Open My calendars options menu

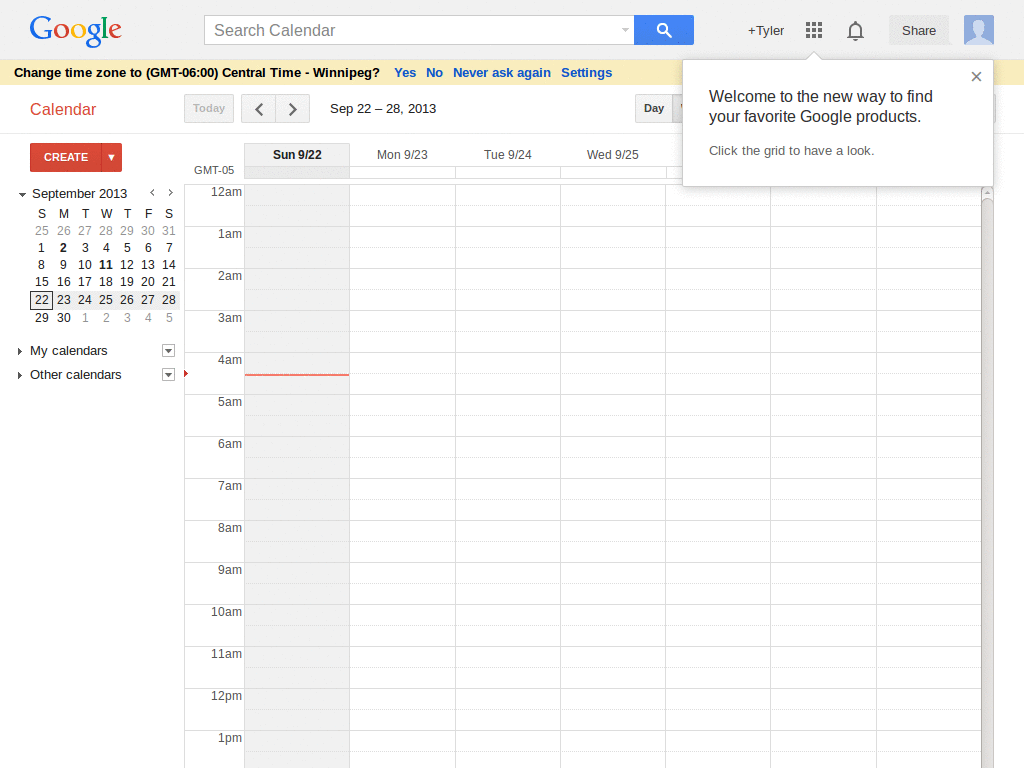tap(168, 351)
